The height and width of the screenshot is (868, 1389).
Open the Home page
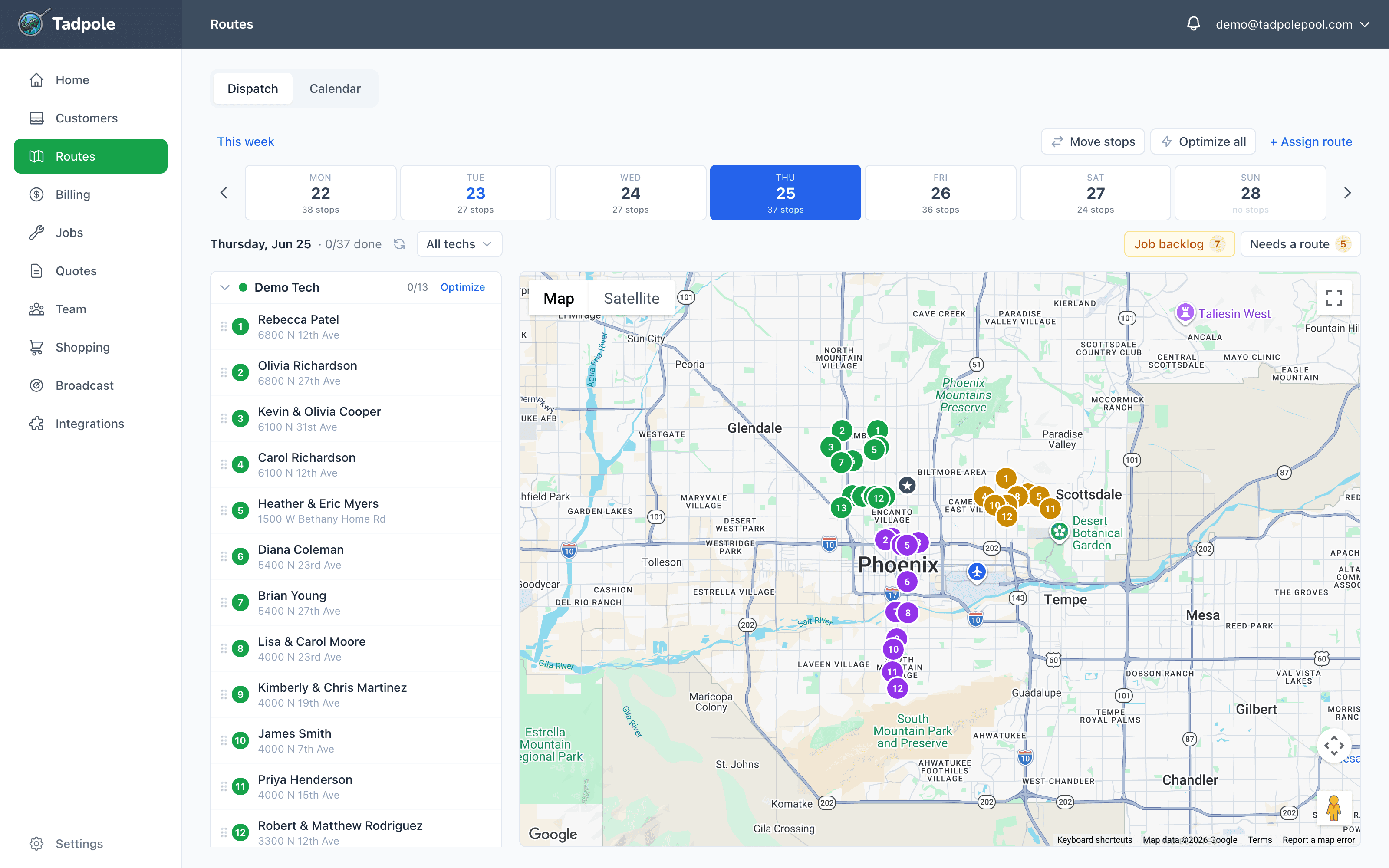coord(91,80)
